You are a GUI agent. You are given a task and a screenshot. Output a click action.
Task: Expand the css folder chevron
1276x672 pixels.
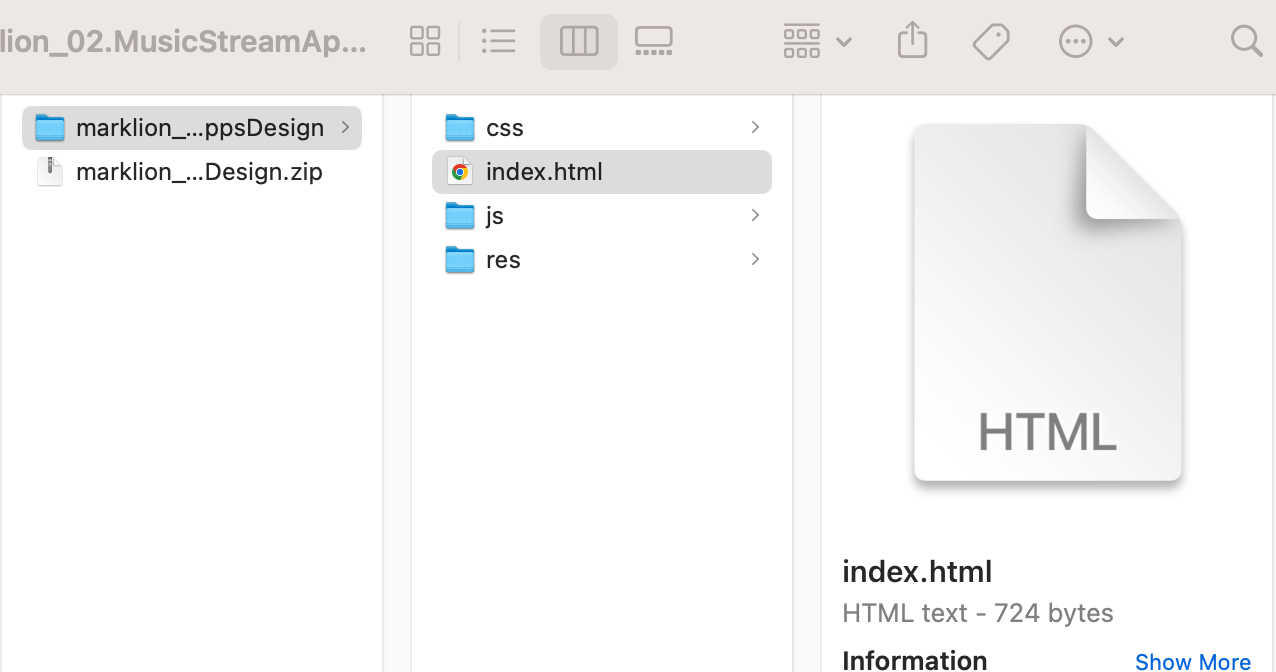click(755, 128)
